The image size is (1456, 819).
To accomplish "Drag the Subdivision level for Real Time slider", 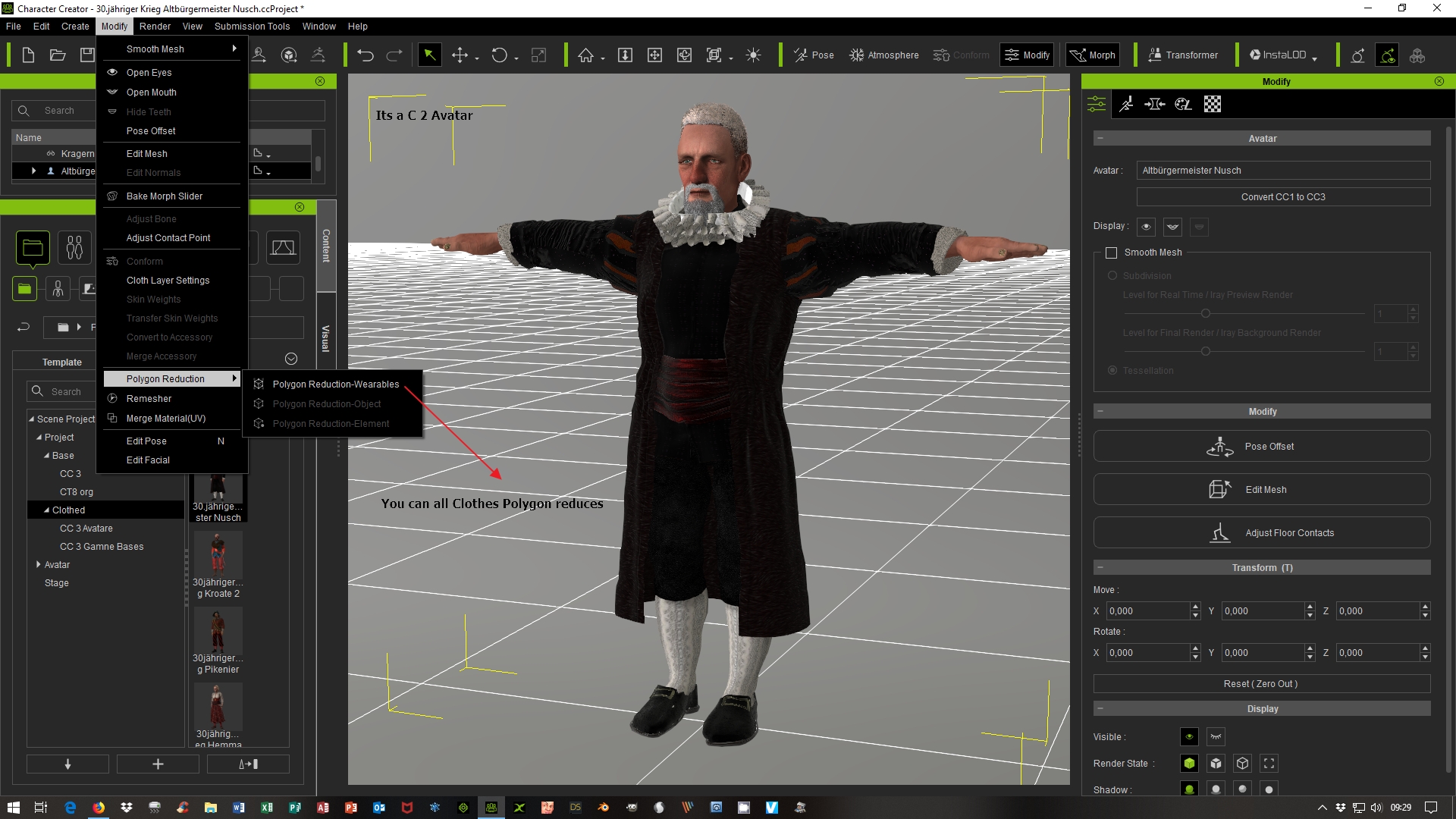I will point(1206,313).
